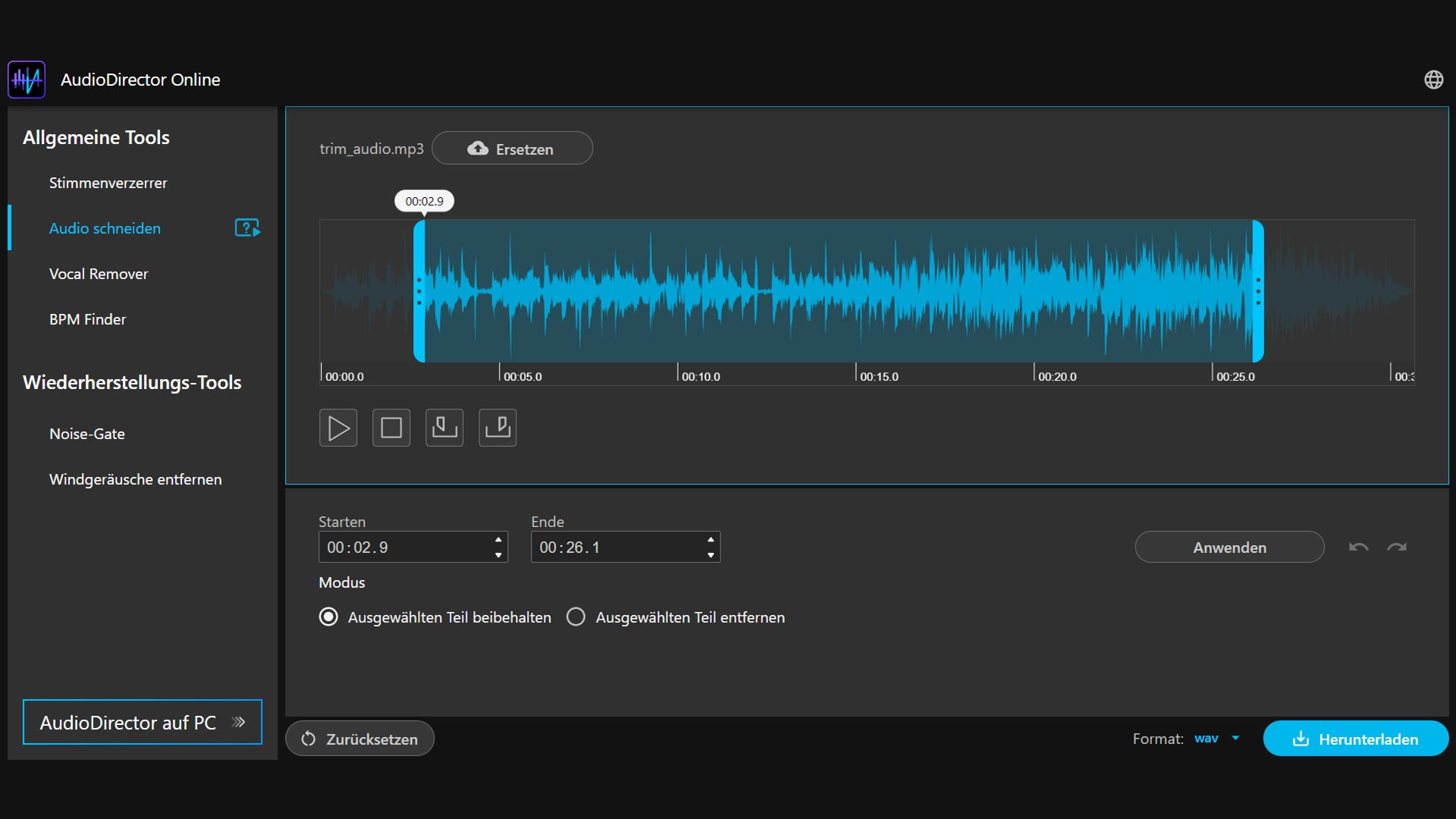Grab the right trim handle on waveform
The height and width of the screenshot is (819, 1456).
click(1258, 291)
